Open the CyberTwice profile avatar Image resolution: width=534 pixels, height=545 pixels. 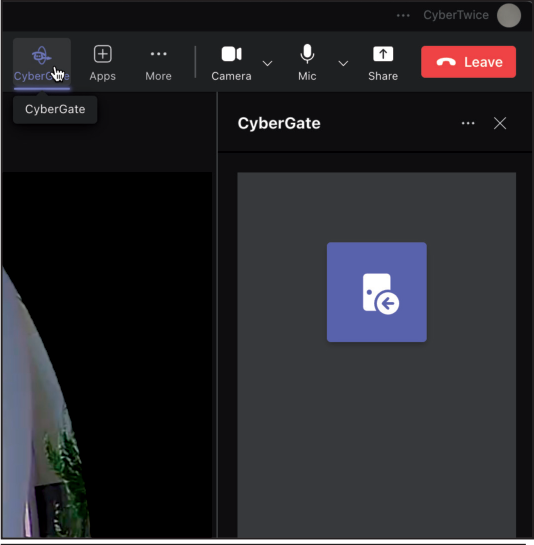click(x=509, y=15)
